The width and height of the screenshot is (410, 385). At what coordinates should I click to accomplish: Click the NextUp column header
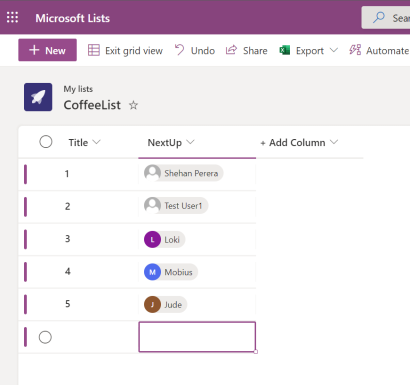point(165,143)
